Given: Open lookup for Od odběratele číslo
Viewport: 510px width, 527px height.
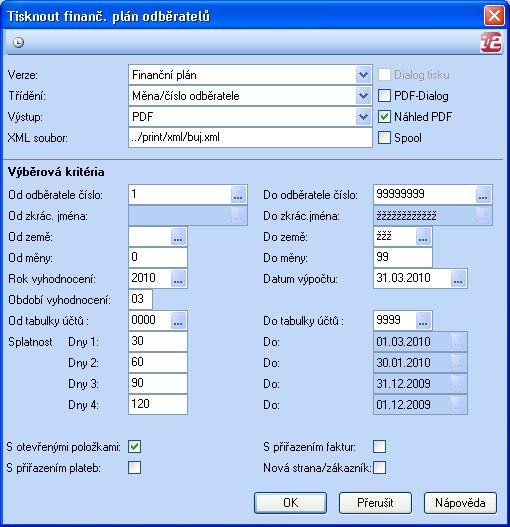Looking at the screenshot, I should [238, 194].
